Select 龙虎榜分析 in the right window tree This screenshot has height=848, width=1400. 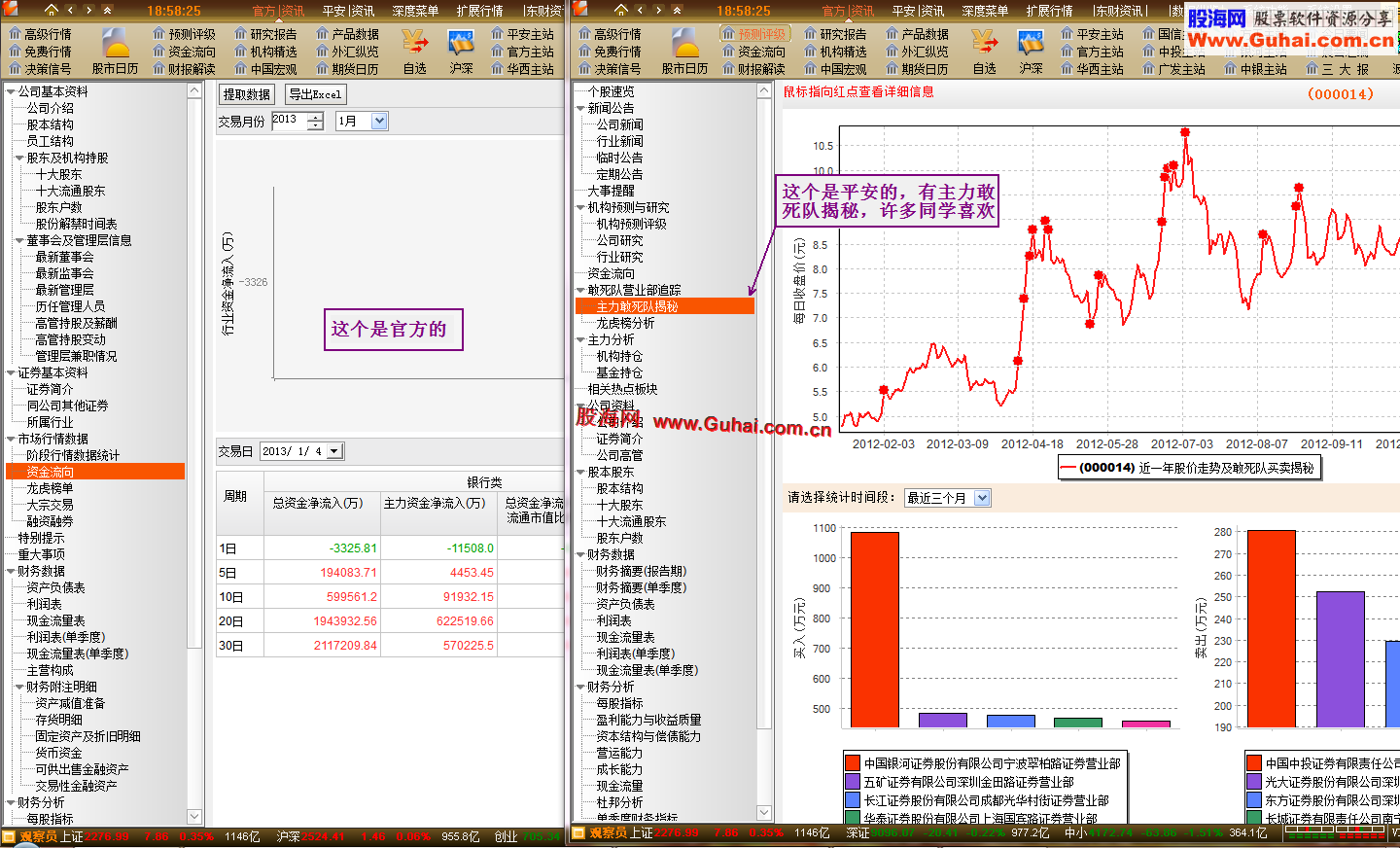point(625,323)
